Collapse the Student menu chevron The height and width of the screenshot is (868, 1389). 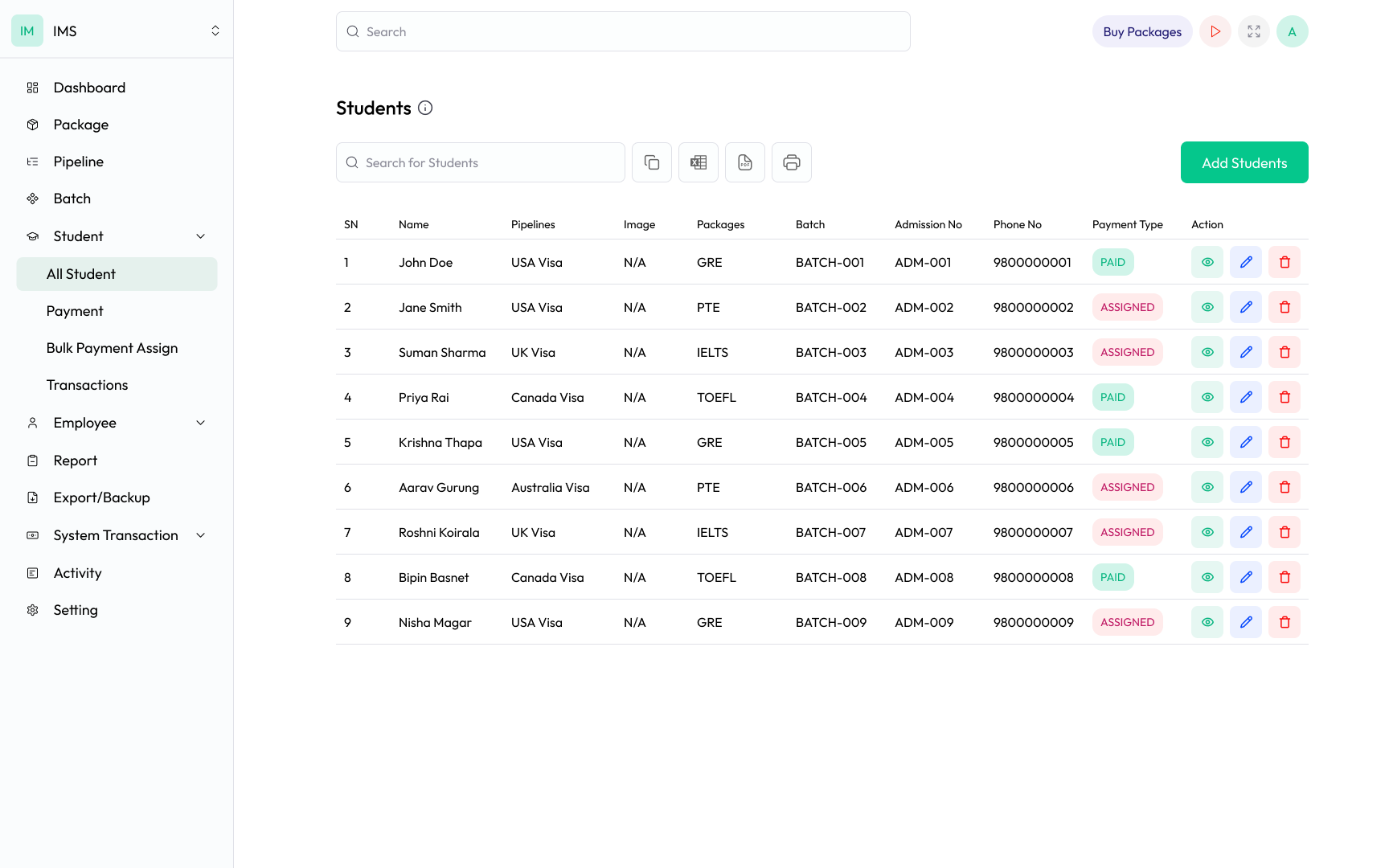click(201, 236)
